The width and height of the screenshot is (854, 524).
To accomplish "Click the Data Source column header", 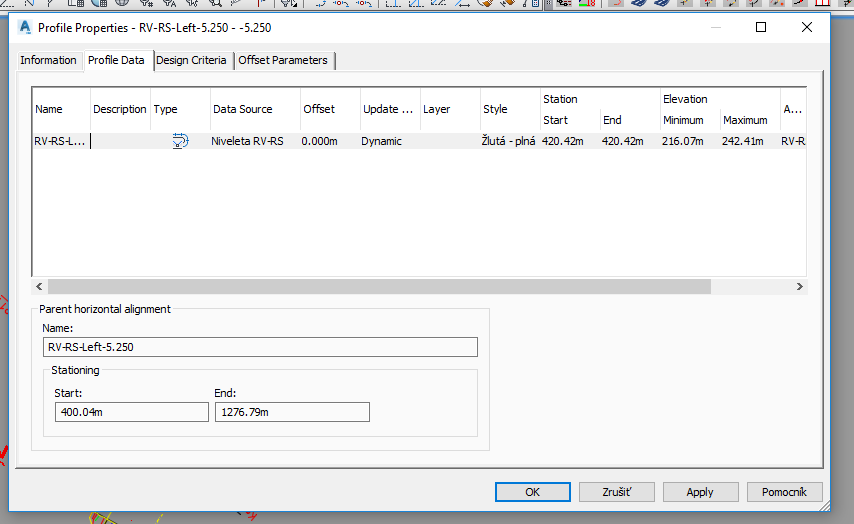I will (255, 109).
